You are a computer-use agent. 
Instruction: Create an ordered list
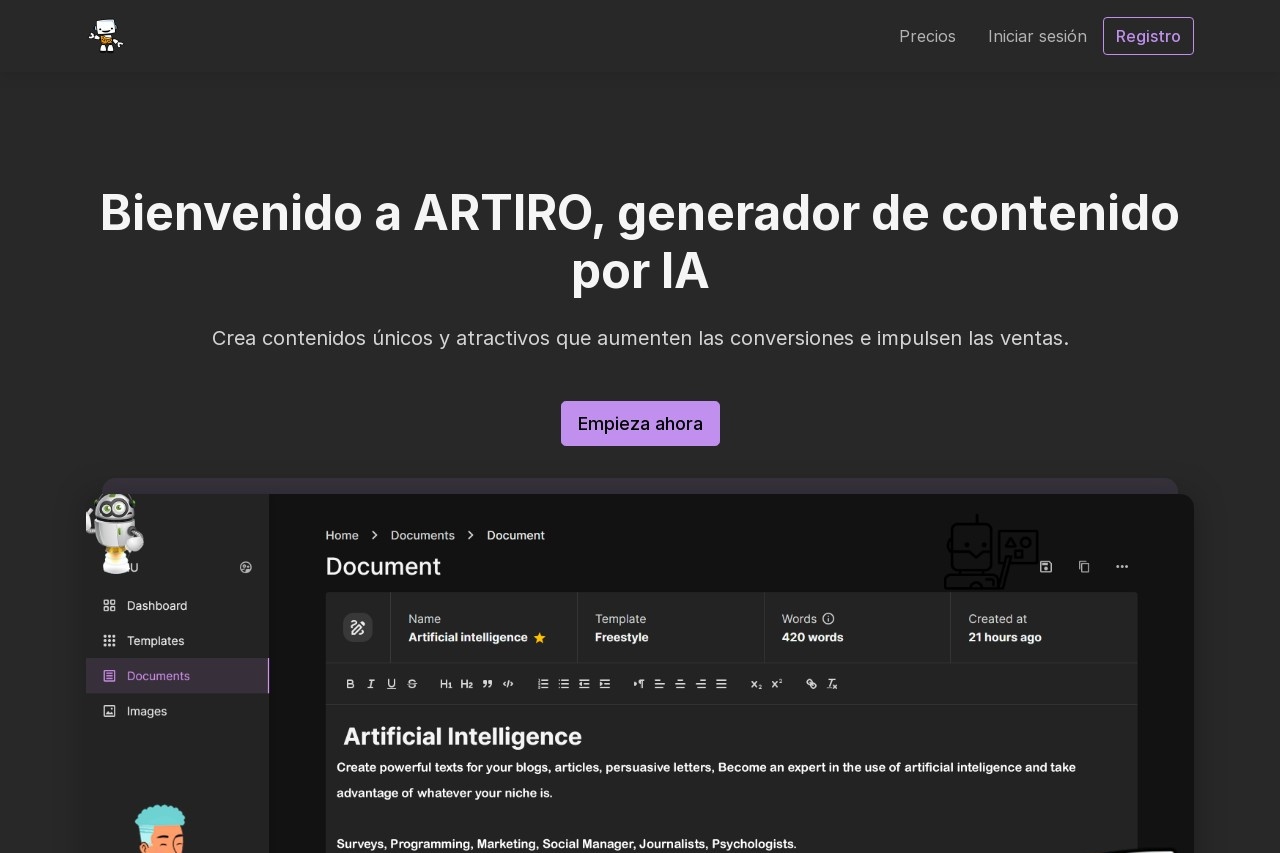coord(543,684)
